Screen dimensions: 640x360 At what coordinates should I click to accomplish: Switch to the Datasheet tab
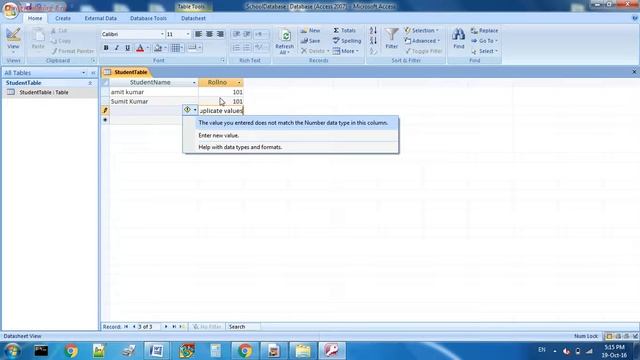pyautogui.click(x=193, y=18)
